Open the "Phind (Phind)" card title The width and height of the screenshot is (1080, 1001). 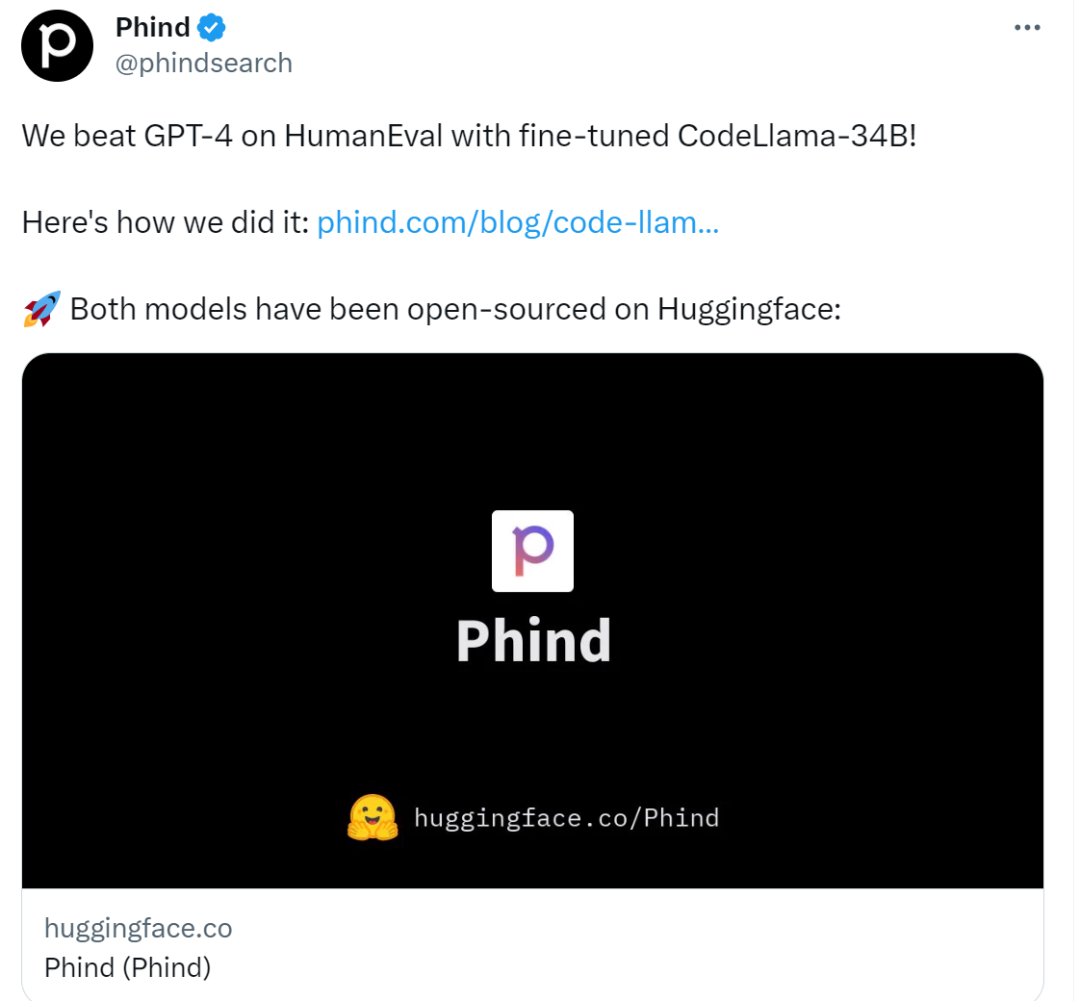tap(127, 967)
